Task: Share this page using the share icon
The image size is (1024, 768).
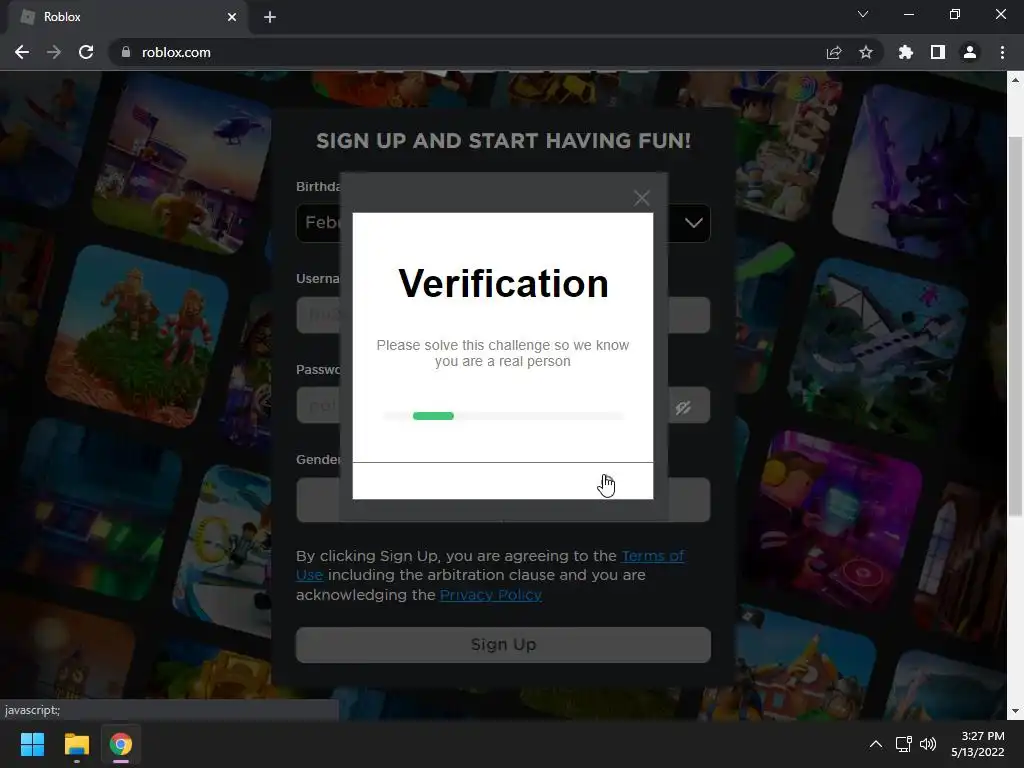Action: 834,52
